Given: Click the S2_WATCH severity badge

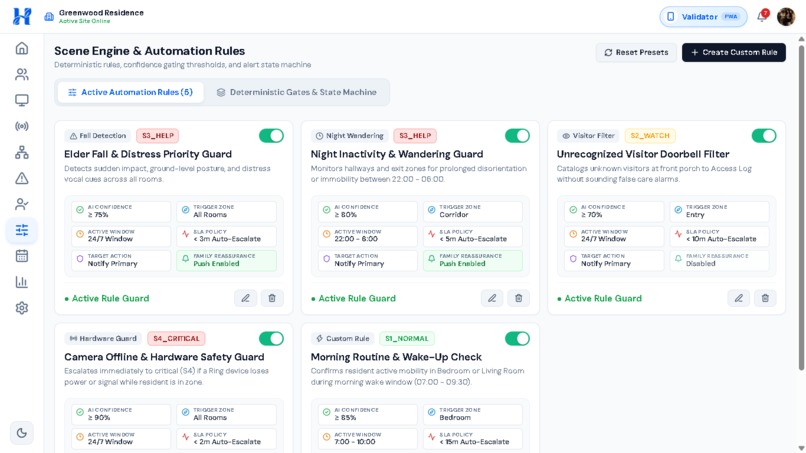Looking at the screenshot, I should pos(650,136).
